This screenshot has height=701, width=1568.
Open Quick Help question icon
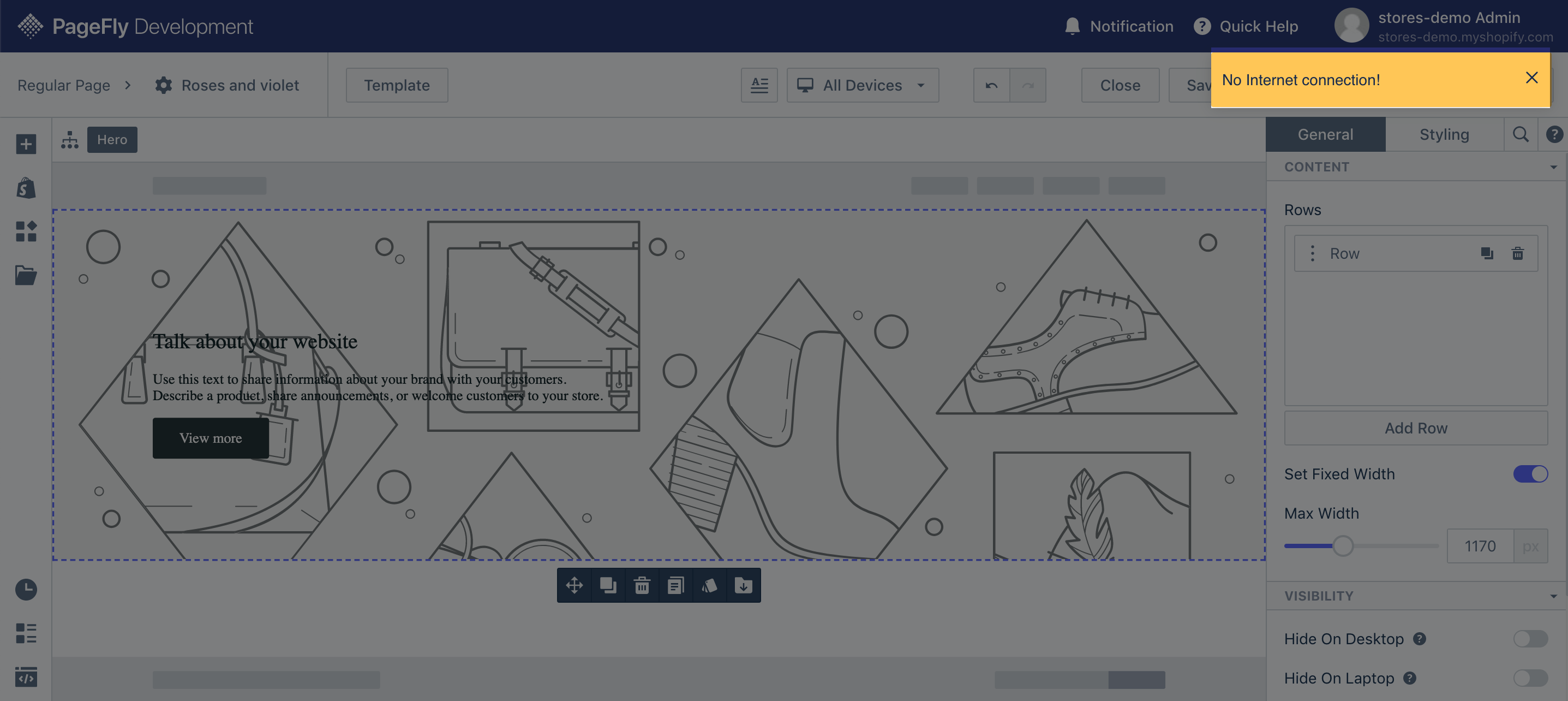pos(1201,26)
